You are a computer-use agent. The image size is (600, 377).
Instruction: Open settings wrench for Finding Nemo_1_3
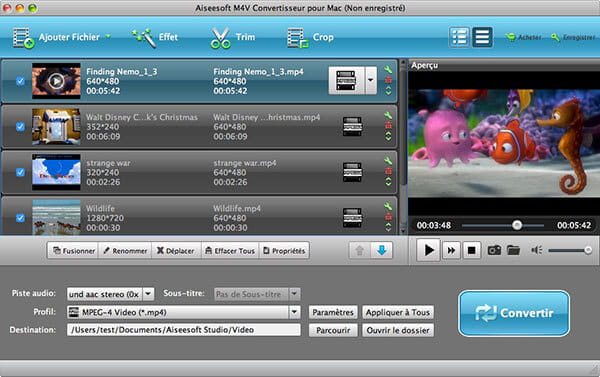click(388, 70)
